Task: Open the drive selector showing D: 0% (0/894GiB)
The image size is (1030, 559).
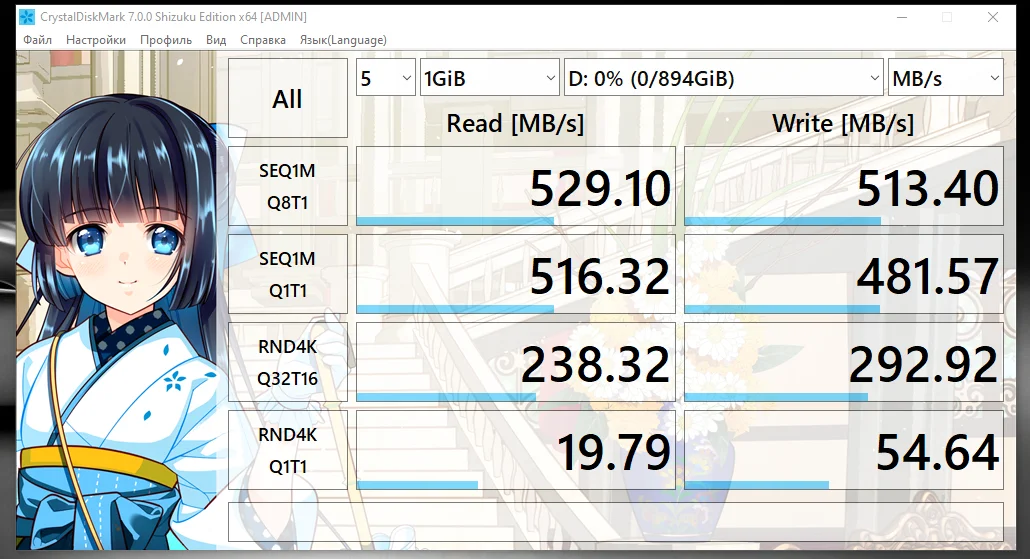Action: [x=723, y=78]
